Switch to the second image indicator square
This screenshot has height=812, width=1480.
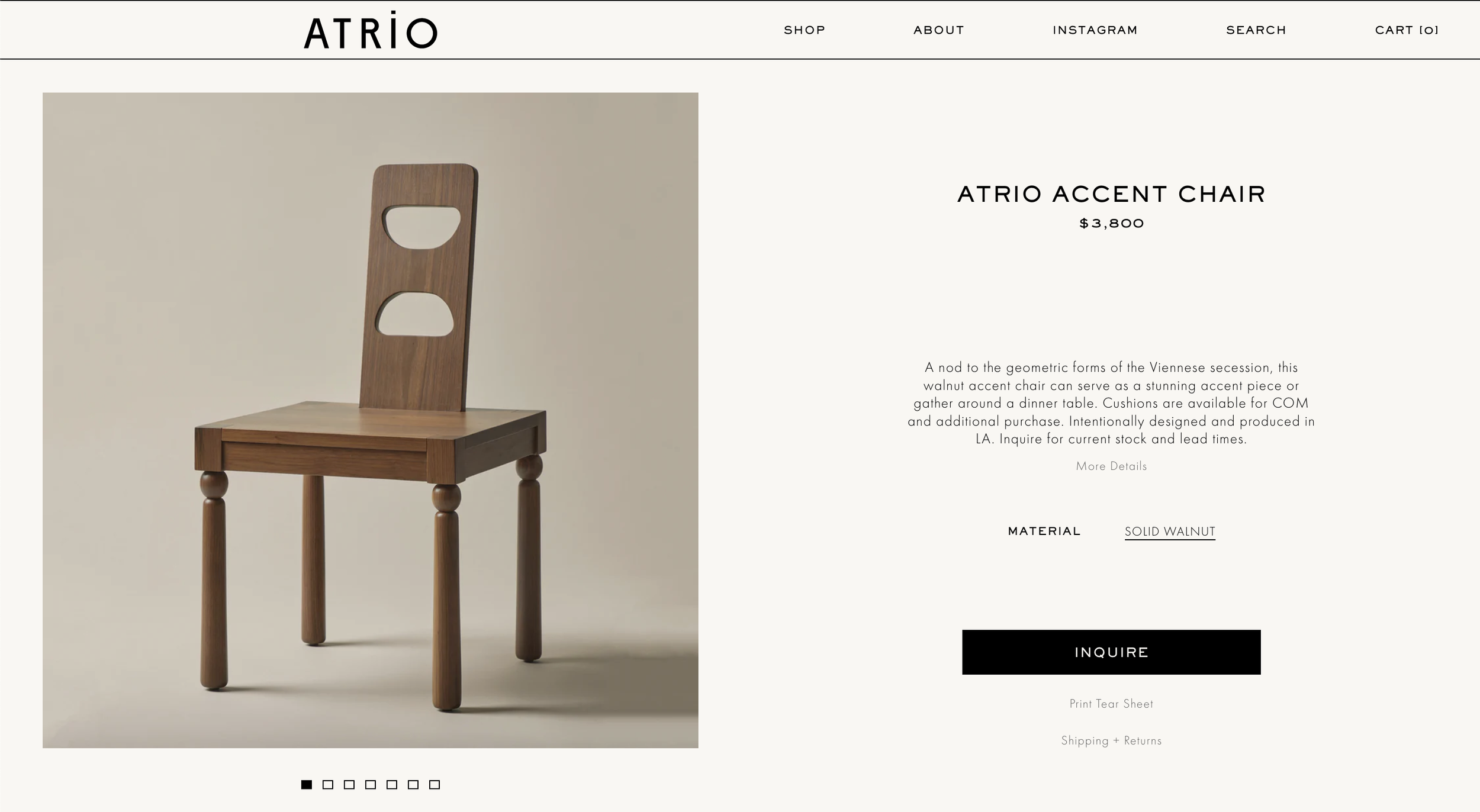[328, 785]
